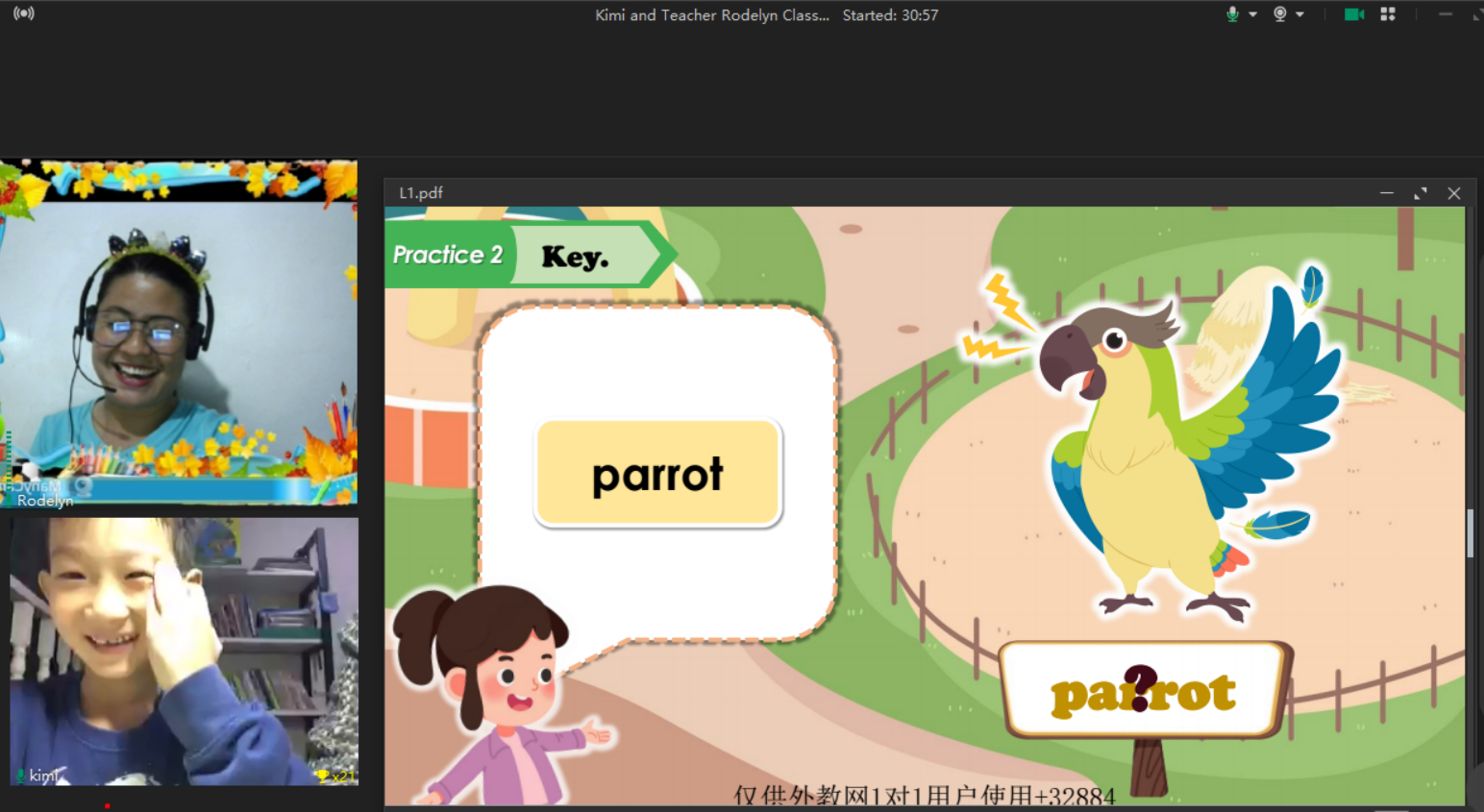
Task: Click the broadcast signal icon at top-left
Action: click(x=24, y=13)
